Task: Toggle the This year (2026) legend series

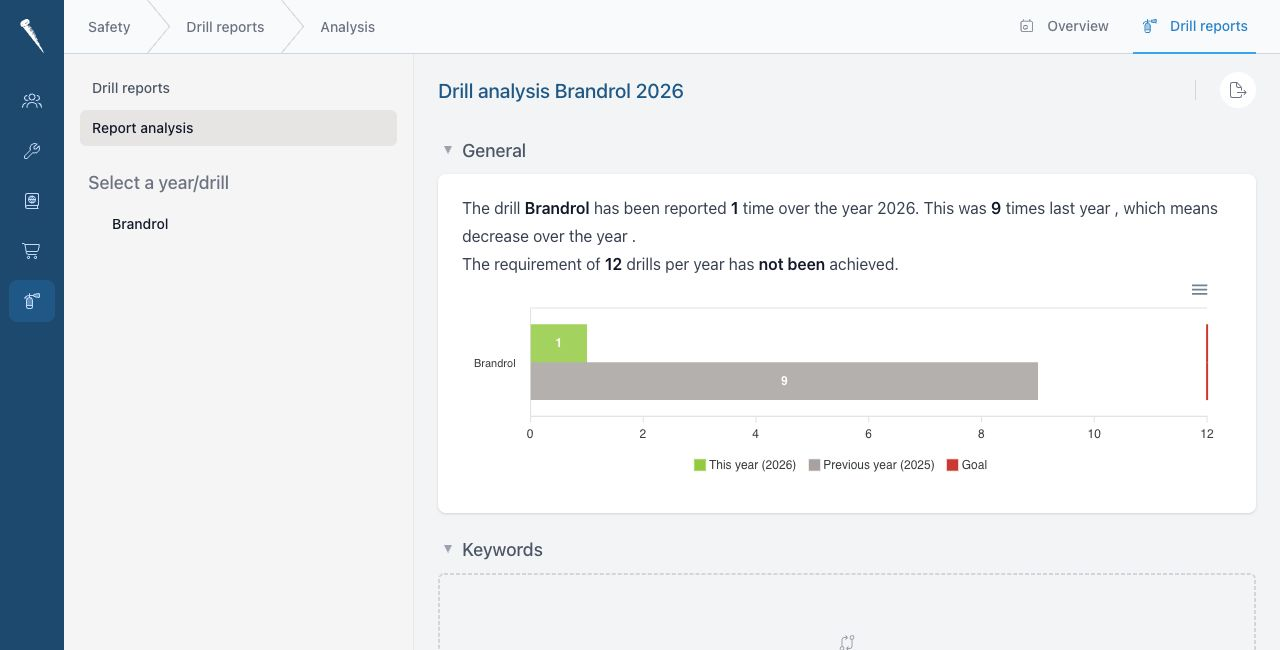Action: [745, 465]
